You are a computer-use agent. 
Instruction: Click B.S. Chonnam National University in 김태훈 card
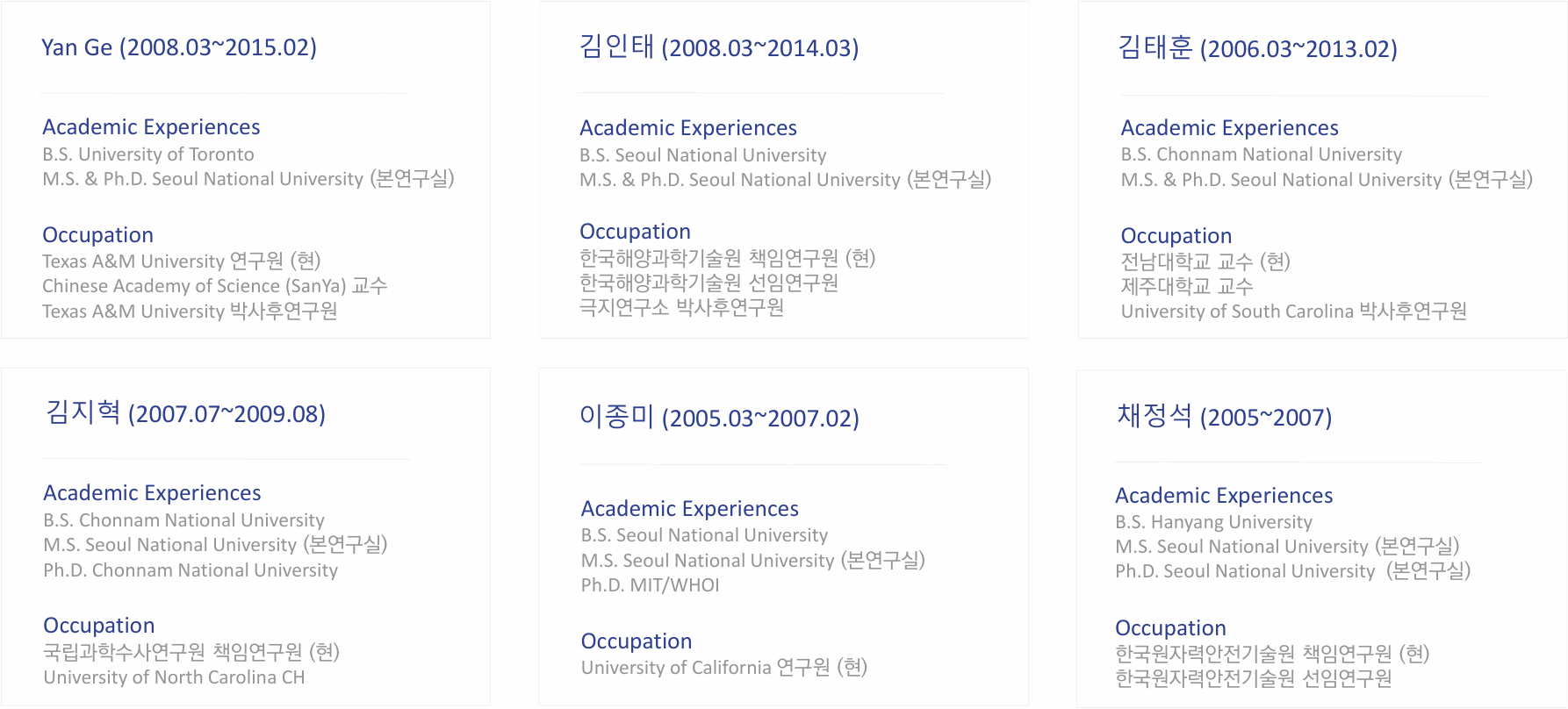coord(1262,154)
